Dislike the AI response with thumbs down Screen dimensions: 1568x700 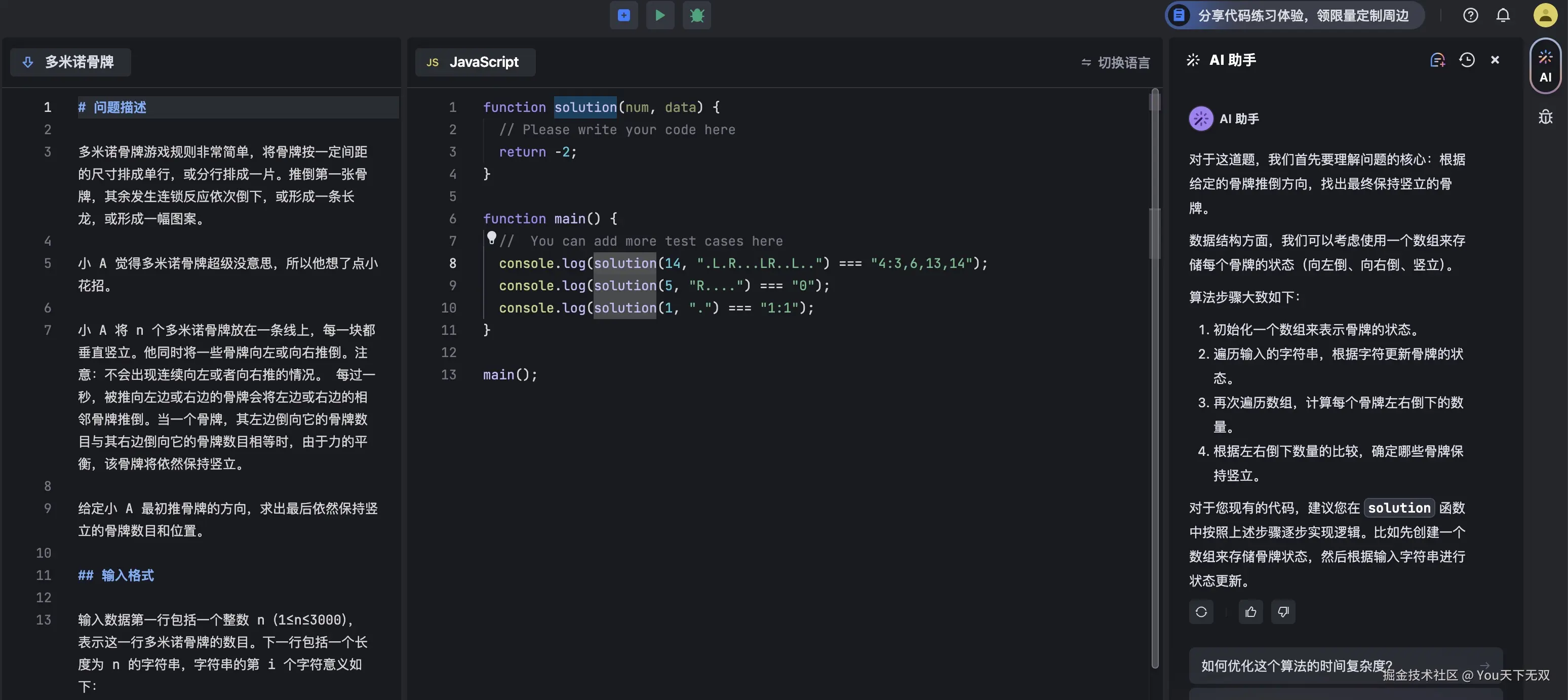(x=1283, y=612)
